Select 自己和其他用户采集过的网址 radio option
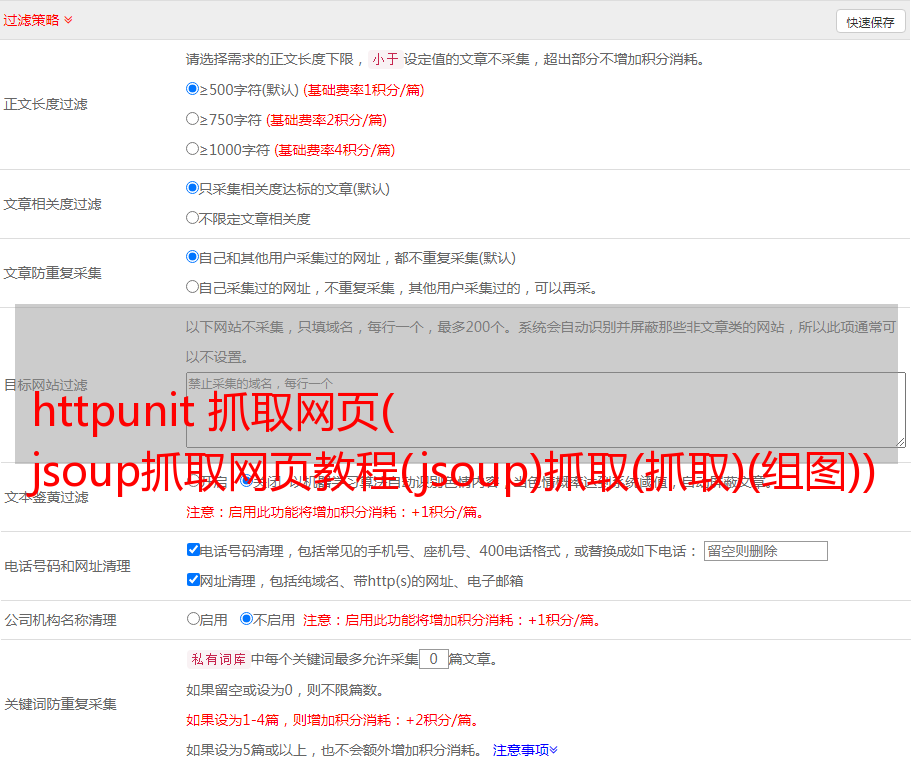 coord(192,257)
